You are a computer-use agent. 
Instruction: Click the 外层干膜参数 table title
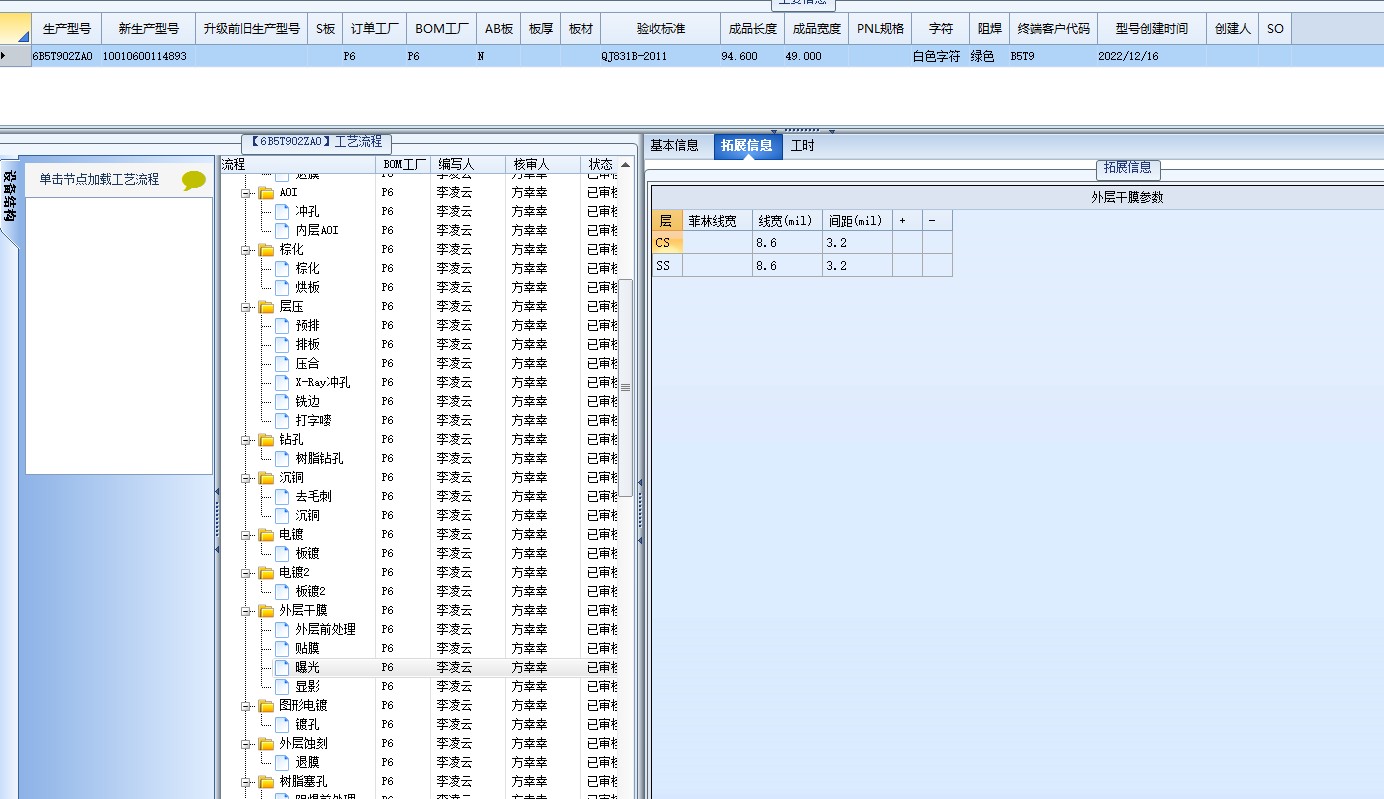(x=1127, y=198)
